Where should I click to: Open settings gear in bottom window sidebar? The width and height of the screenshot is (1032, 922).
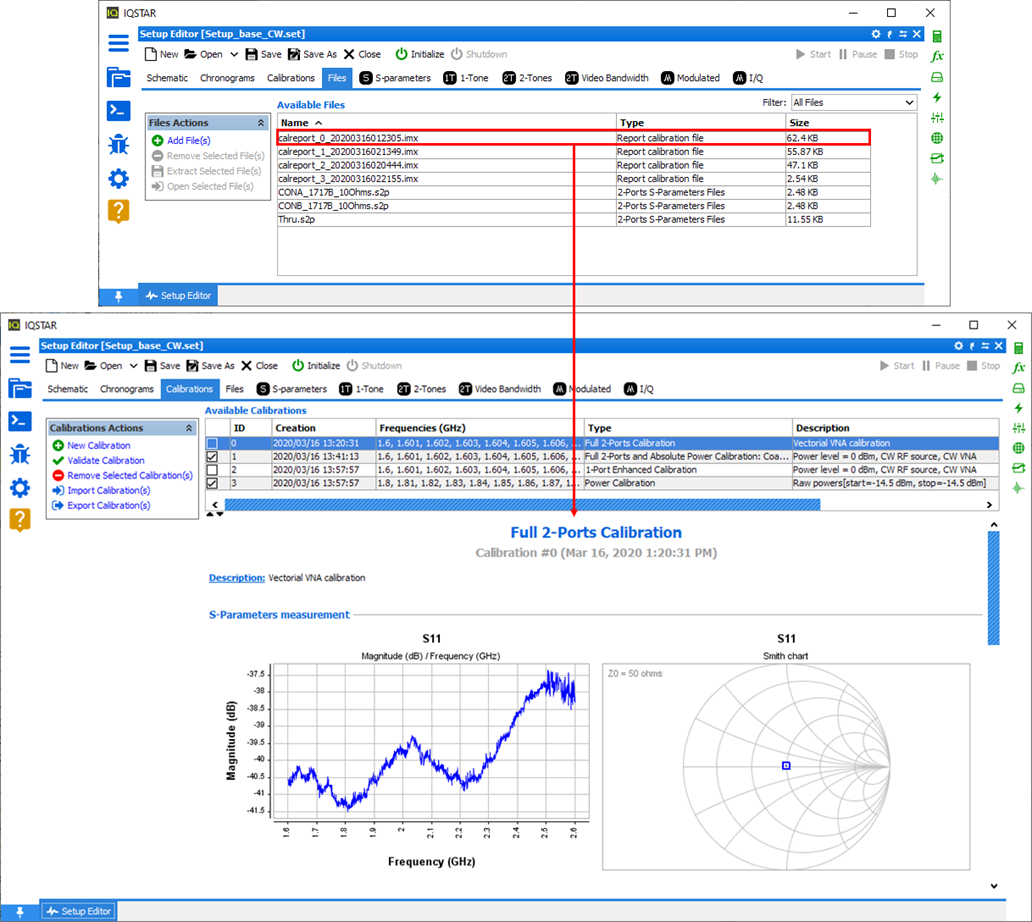coord(20,488)
